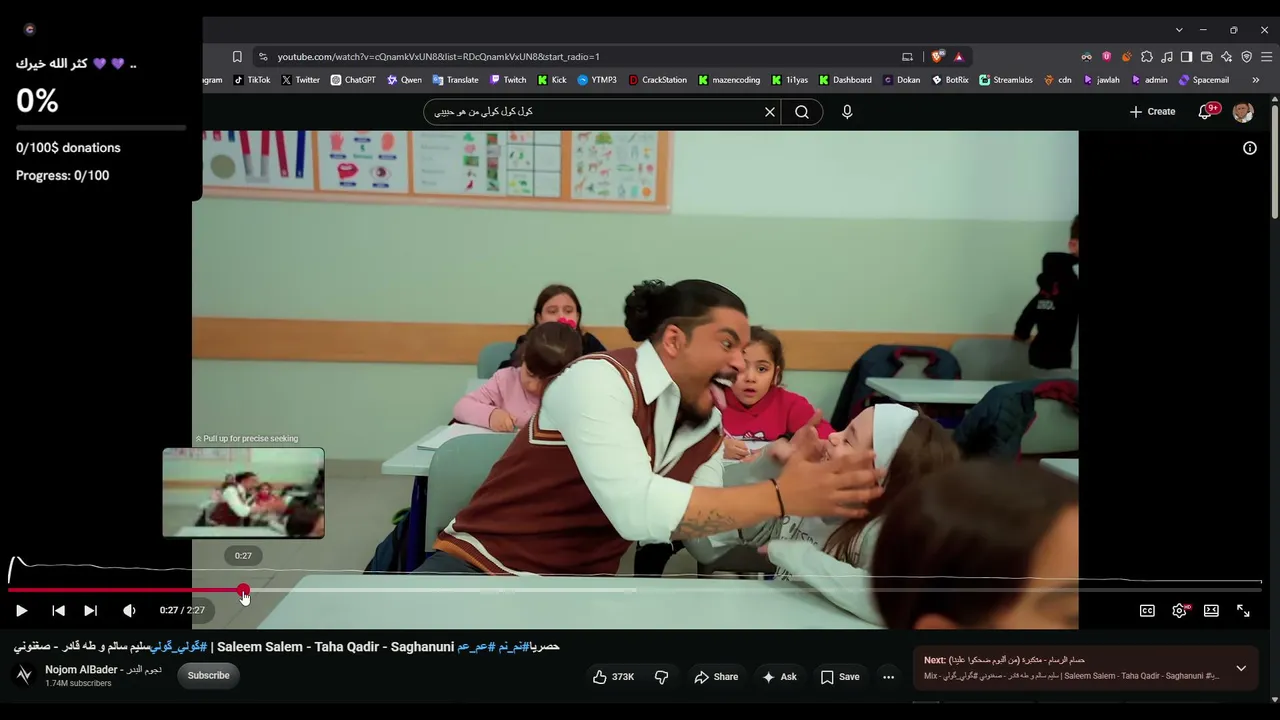Run the YouTube search with magnifier button
The image size is (1280, 720).
pyautogui.click(x=802, y=112)
